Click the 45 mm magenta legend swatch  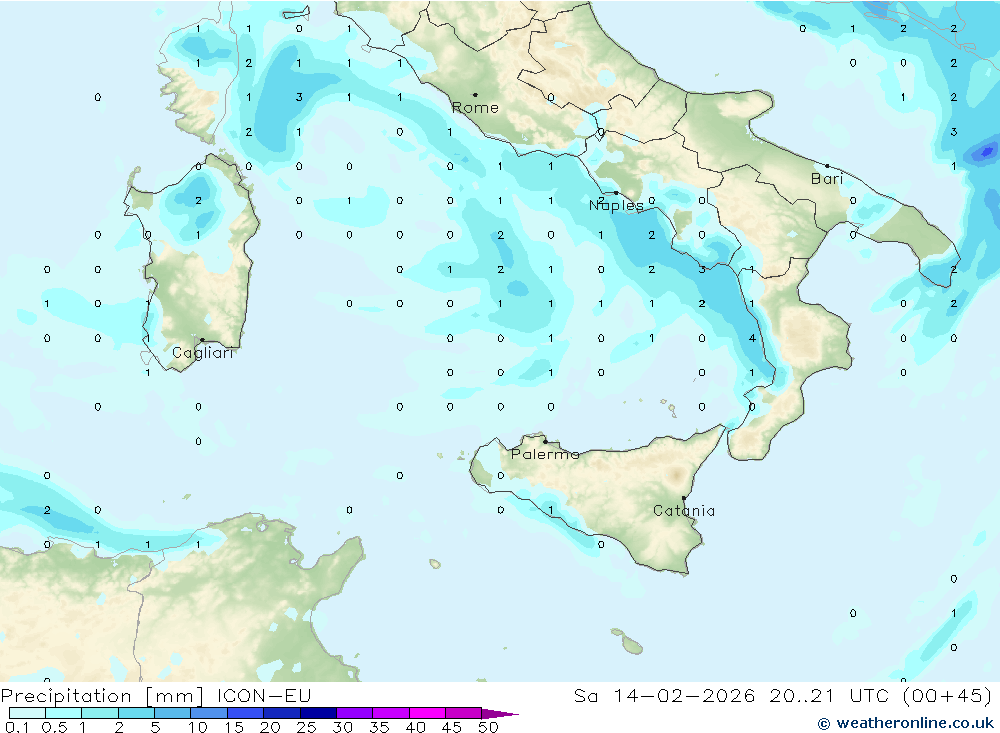(463, 713)
